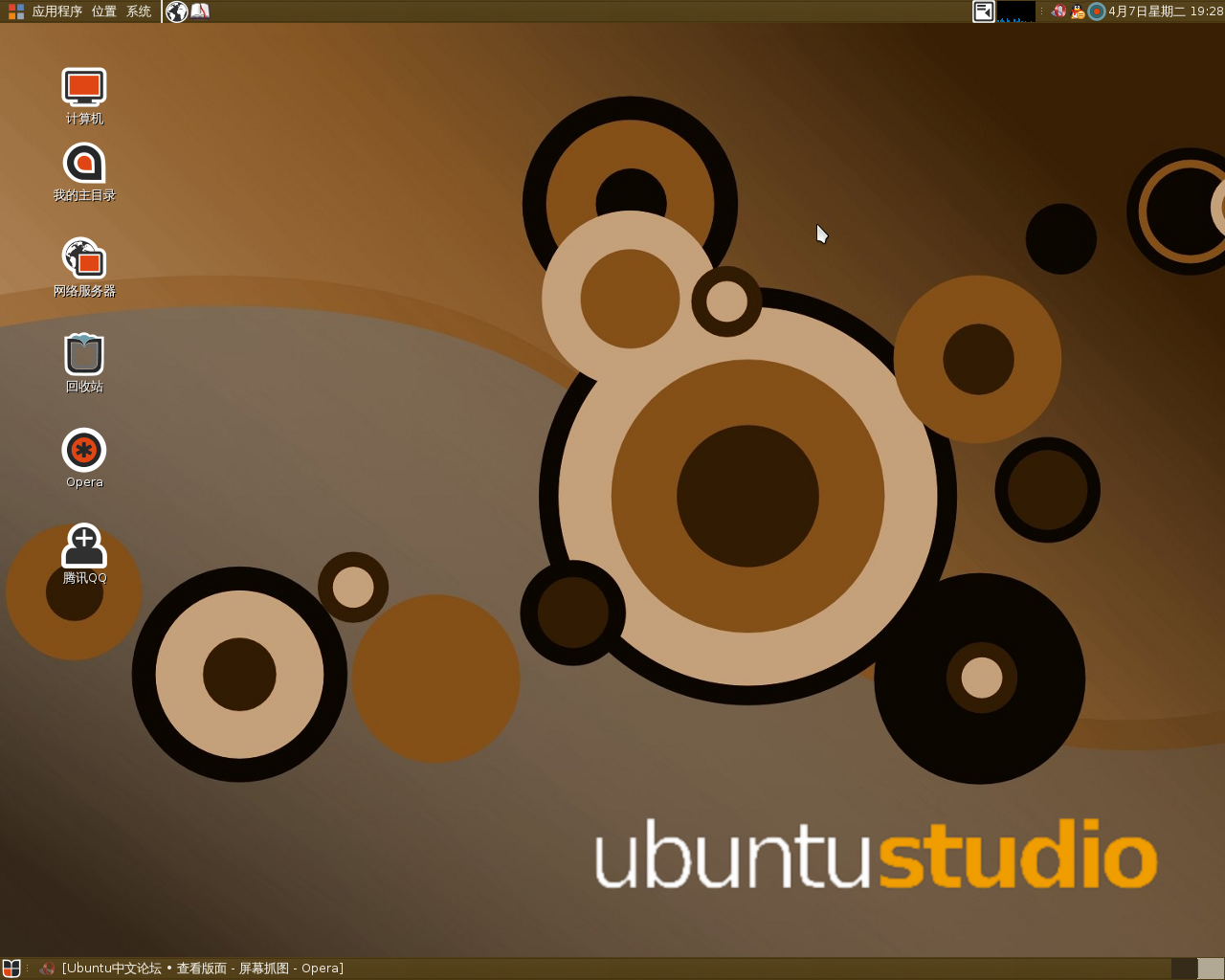The height and width of the screenshot is (980, 1225).
Task: Open the 位置 (Places) menu
Action: (x=104, y=11)
